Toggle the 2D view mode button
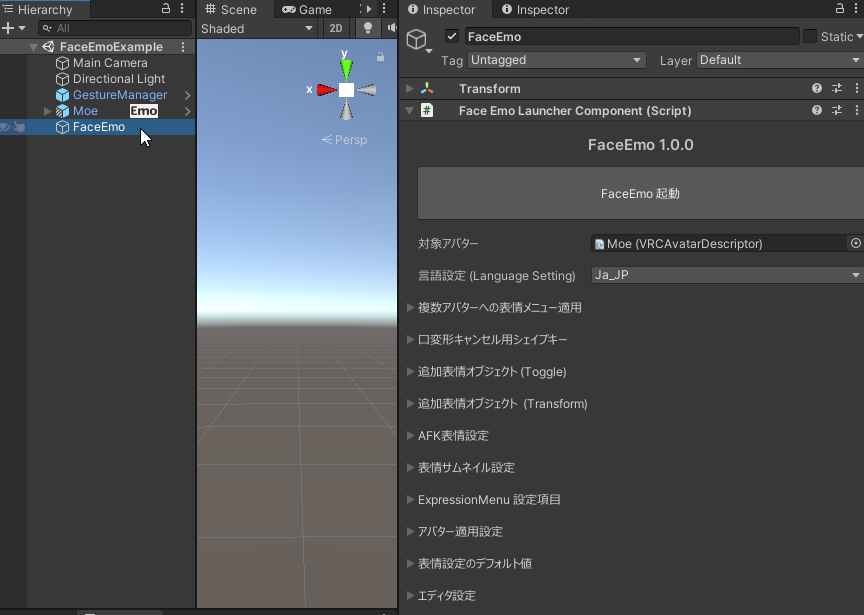Image resolution: width=864 pixels, height=615 pixels. (337, 29)
